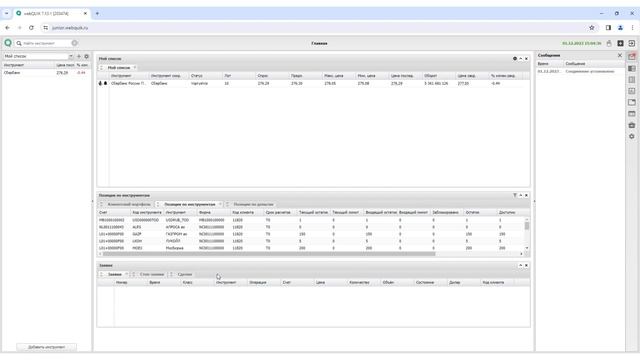
Task: Click the sixth right sidebar table icon
Action: [632, 113]
